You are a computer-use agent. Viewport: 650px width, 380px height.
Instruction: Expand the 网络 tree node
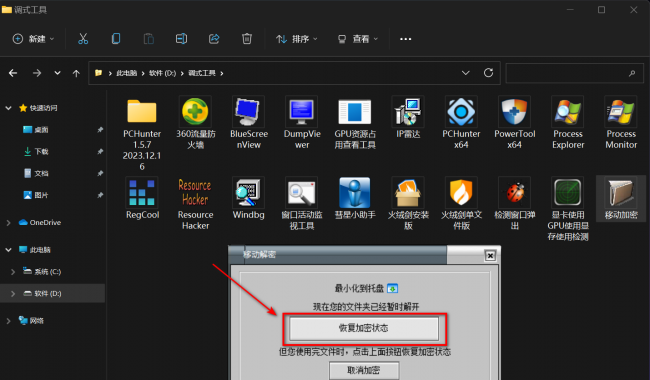click(8, 321)
